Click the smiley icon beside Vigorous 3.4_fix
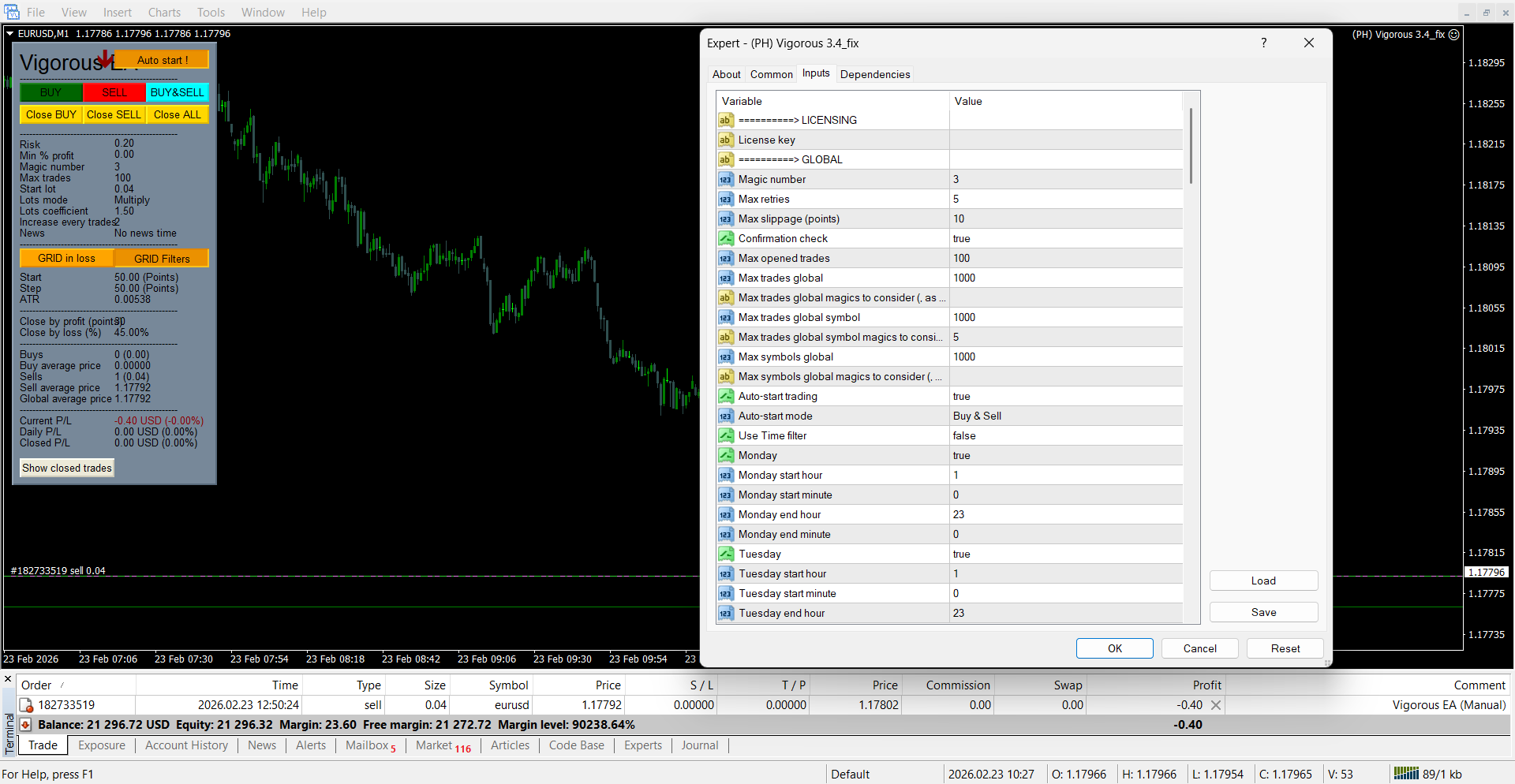The height and width of the screenshot is (784, 1515). coord(1454,35)
